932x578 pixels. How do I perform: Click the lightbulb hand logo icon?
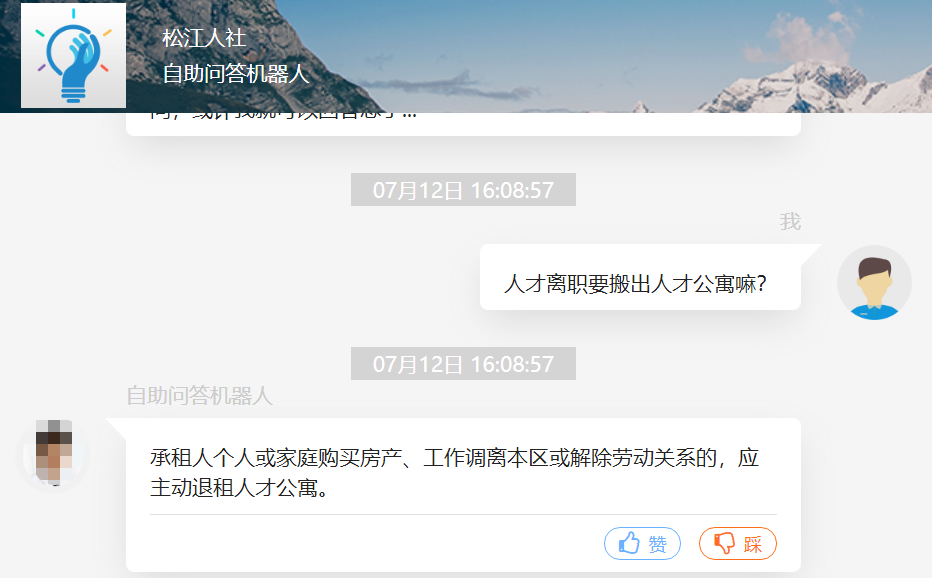tap(73, 55)
